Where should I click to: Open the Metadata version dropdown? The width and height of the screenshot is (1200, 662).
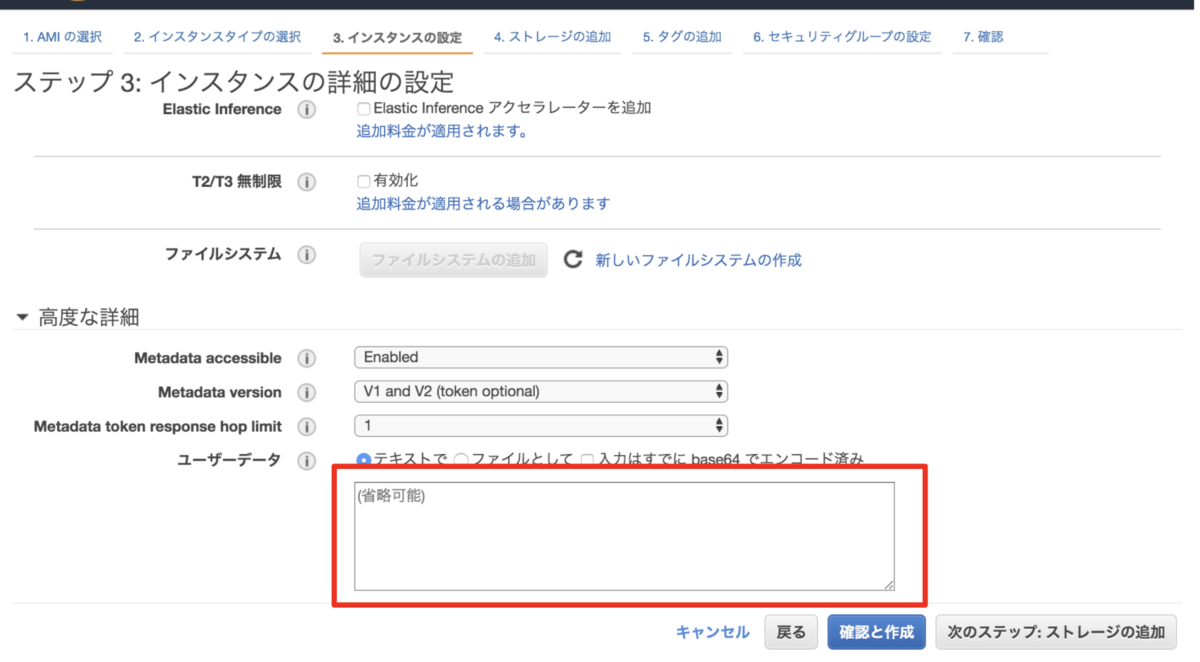click(541, 391)
